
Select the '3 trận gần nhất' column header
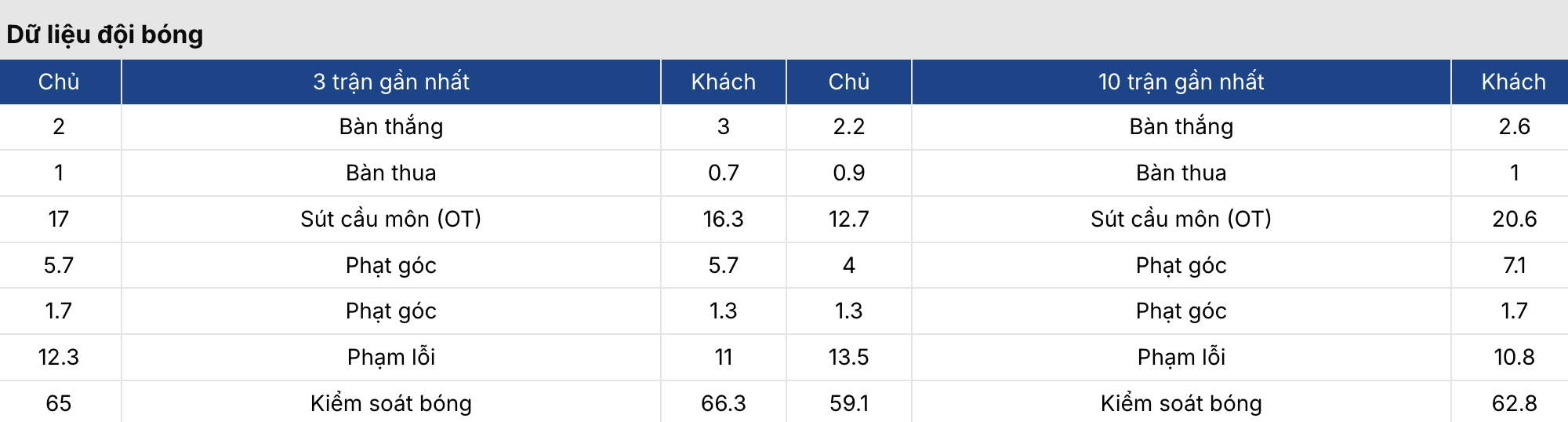[x=390, y=82]
